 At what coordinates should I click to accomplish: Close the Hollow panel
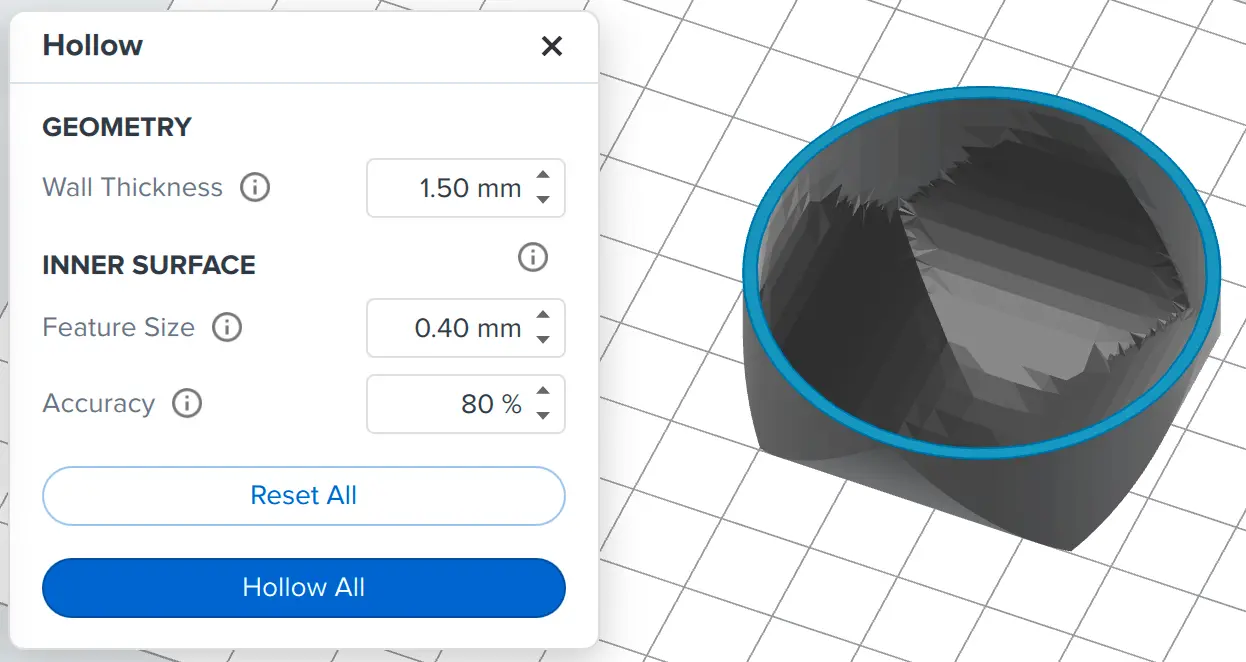click(x=551, y=46)
